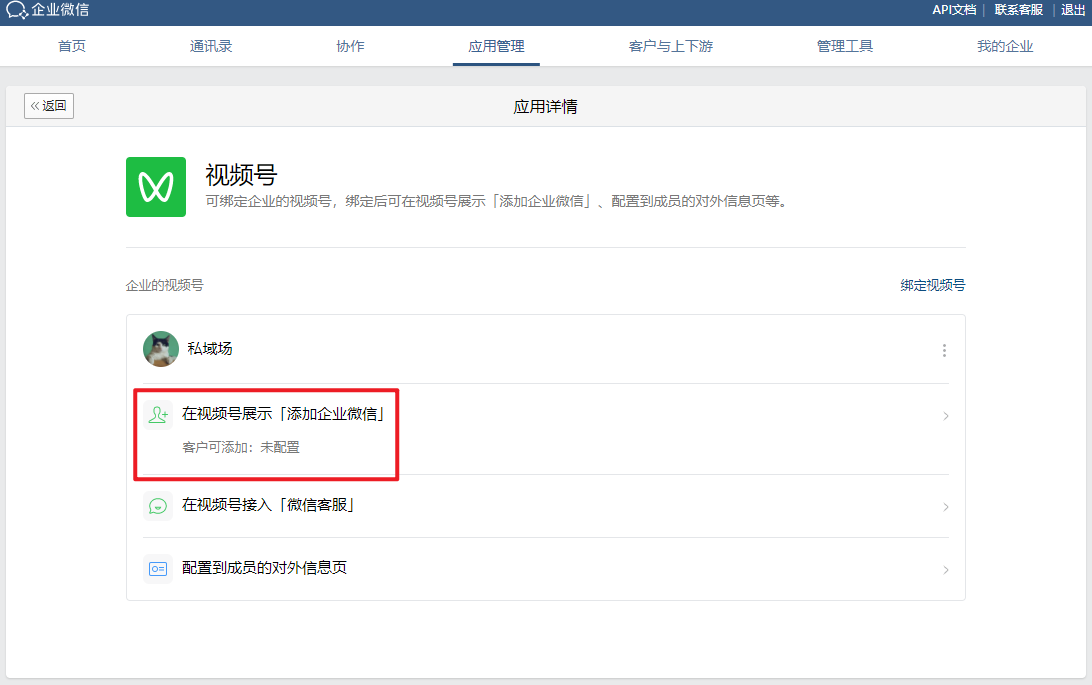Click the 应用详情 page heading
Screen dimensions: 1092x685
pos(545,107)
